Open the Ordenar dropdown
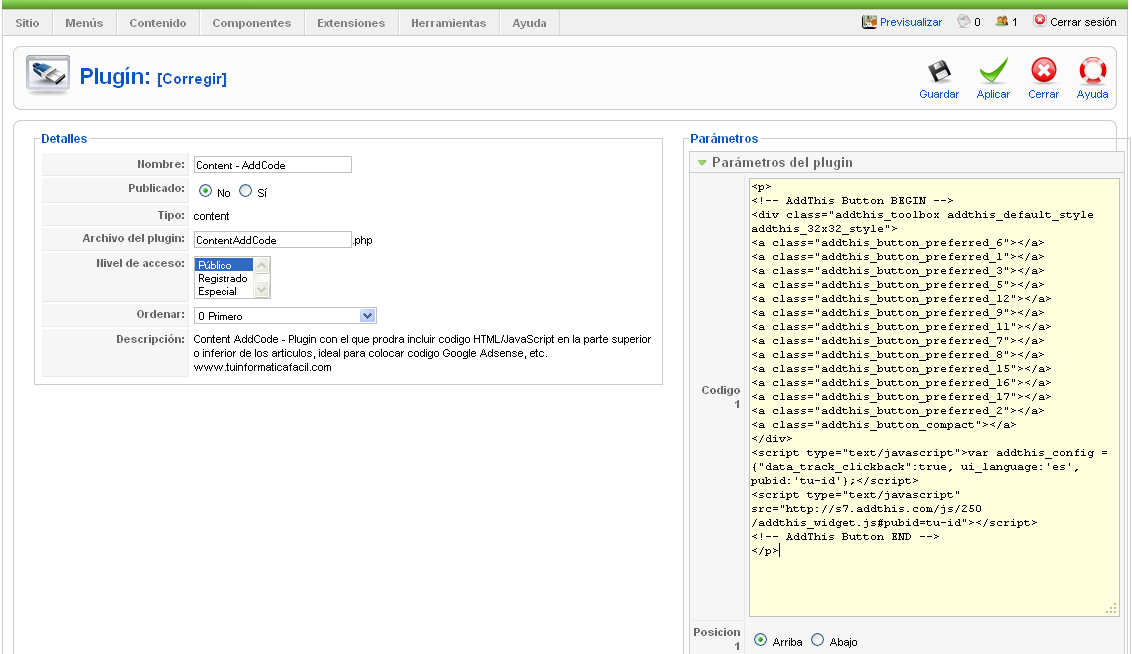 [x=285, y=315]
